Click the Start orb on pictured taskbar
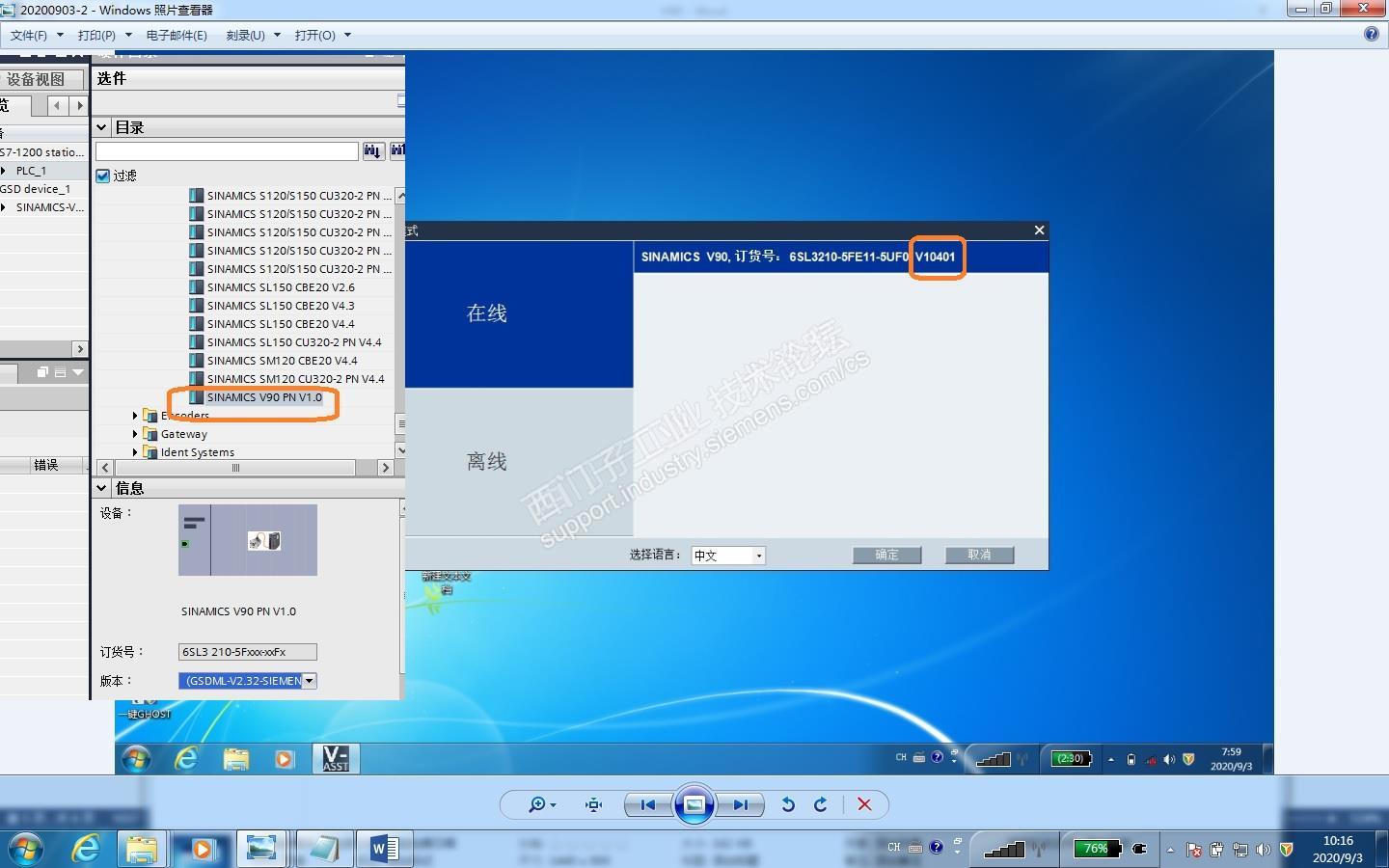 click(x=136, y=759)
